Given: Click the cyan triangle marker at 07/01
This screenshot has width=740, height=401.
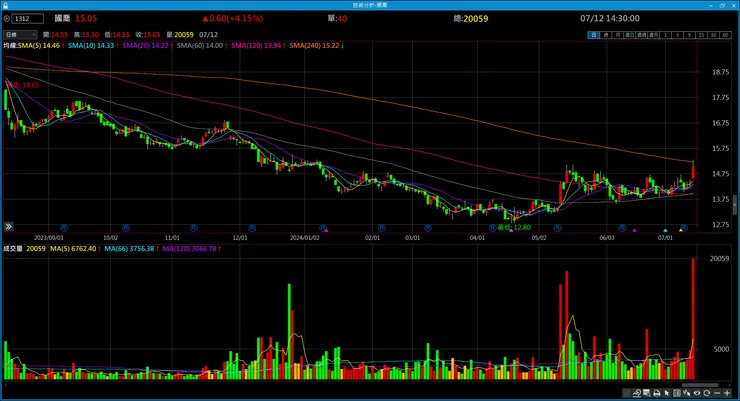Looking at the screenshot, I should 665,230.
